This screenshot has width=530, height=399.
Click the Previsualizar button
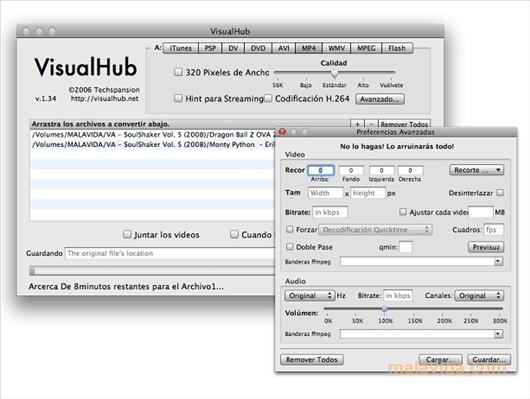point(486,247)
